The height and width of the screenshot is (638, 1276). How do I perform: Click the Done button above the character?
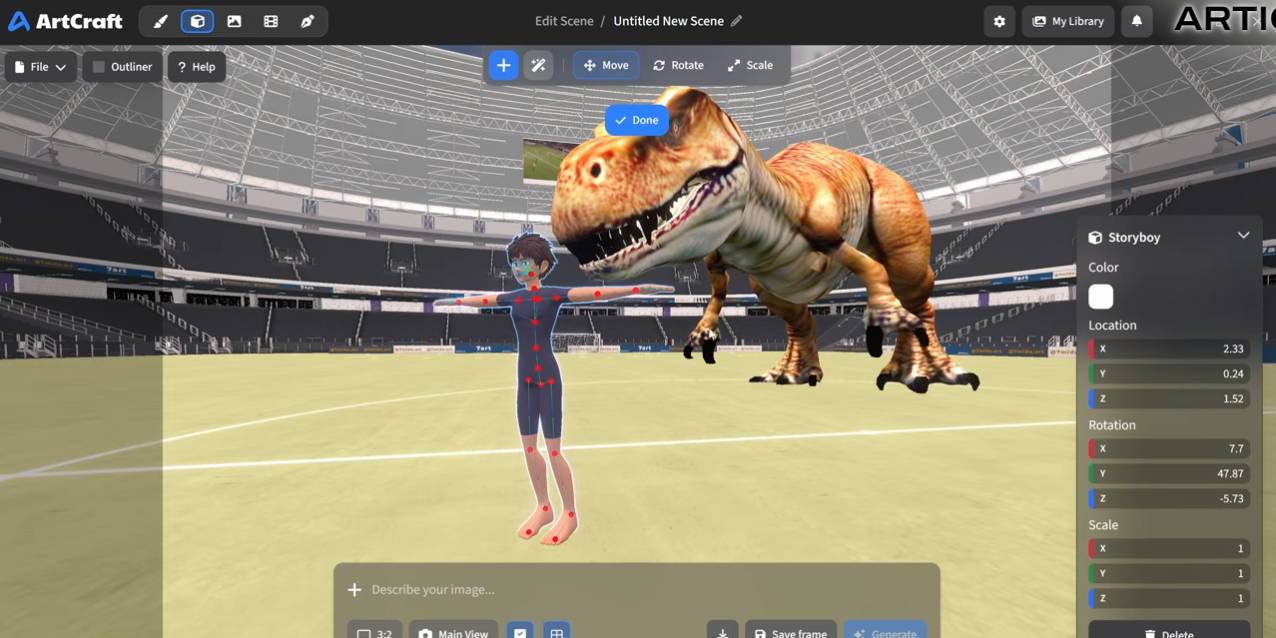point(637,120)
